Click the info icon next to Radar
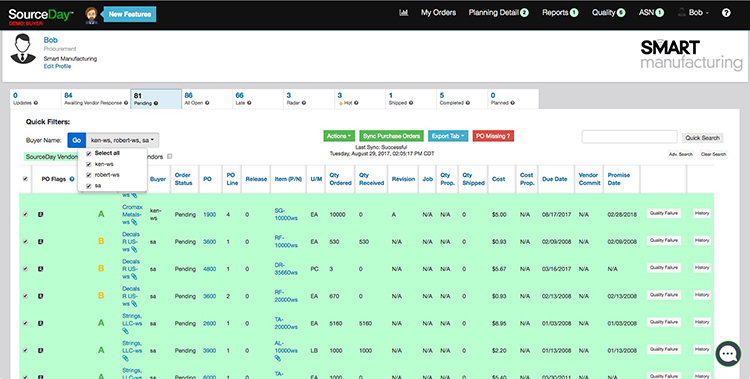This screenshot has height=379, width=750. tap(304, 103)
